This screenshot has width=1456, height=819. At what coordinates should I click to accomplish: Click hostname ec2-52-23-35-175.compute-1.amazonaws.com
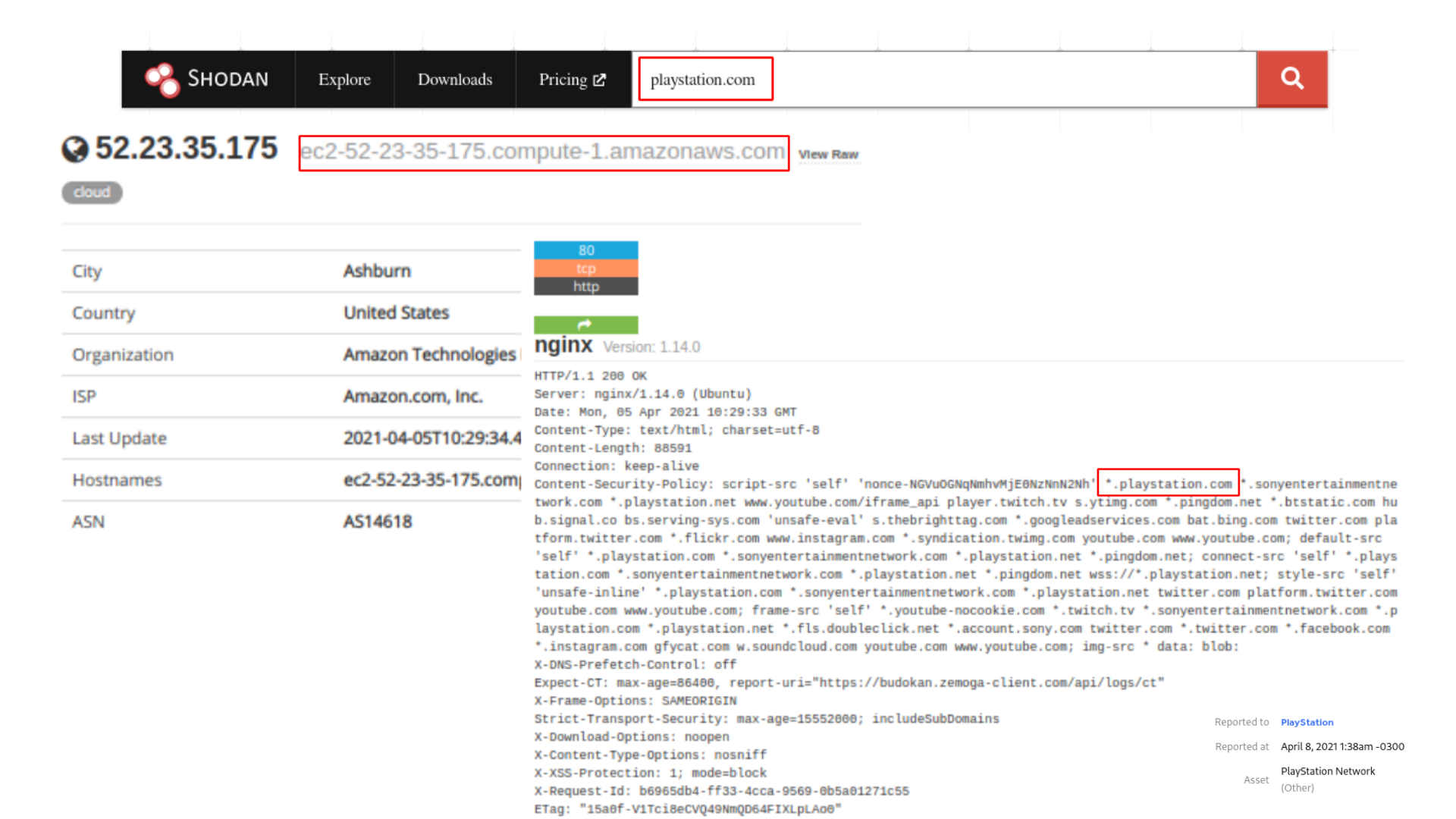(543, 152)
